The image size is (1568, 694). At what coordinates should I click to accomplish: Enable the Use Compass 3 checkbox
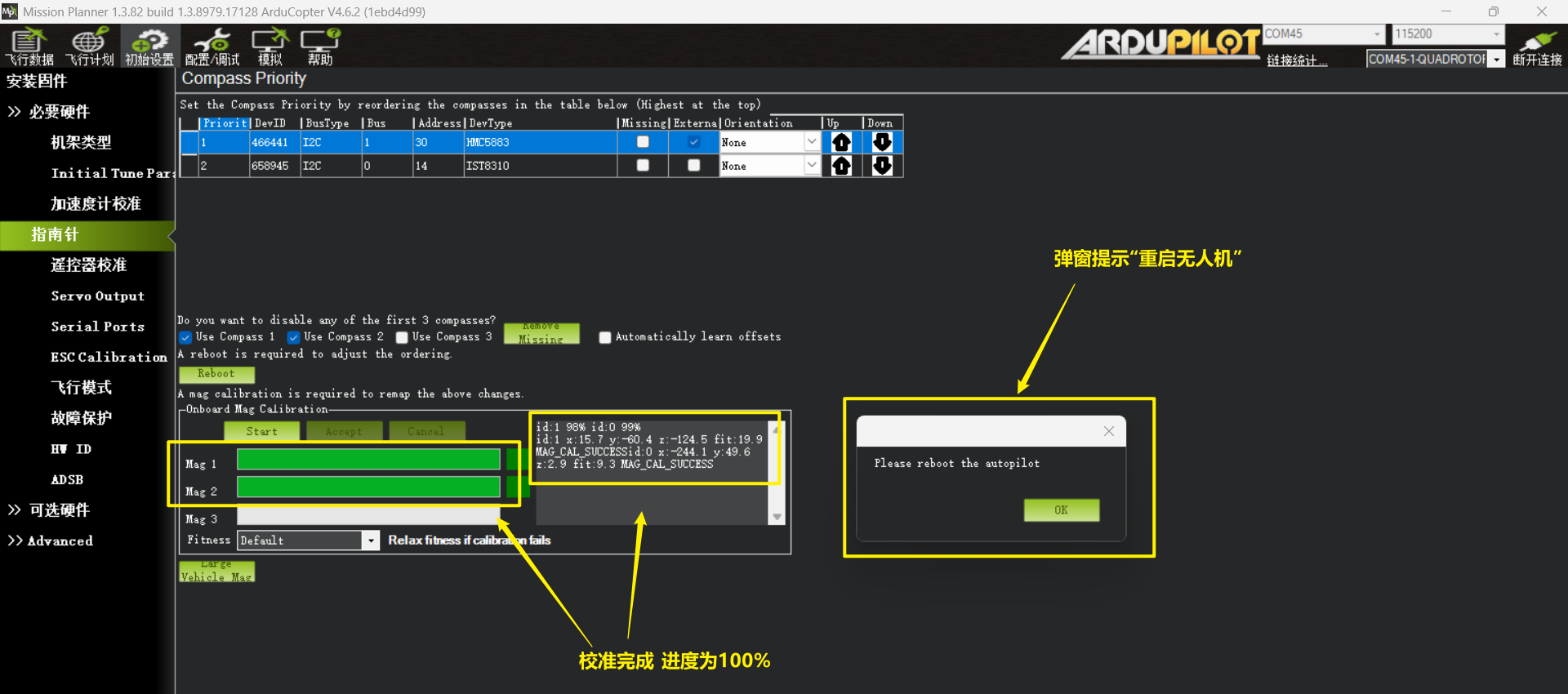pos(402,337)
